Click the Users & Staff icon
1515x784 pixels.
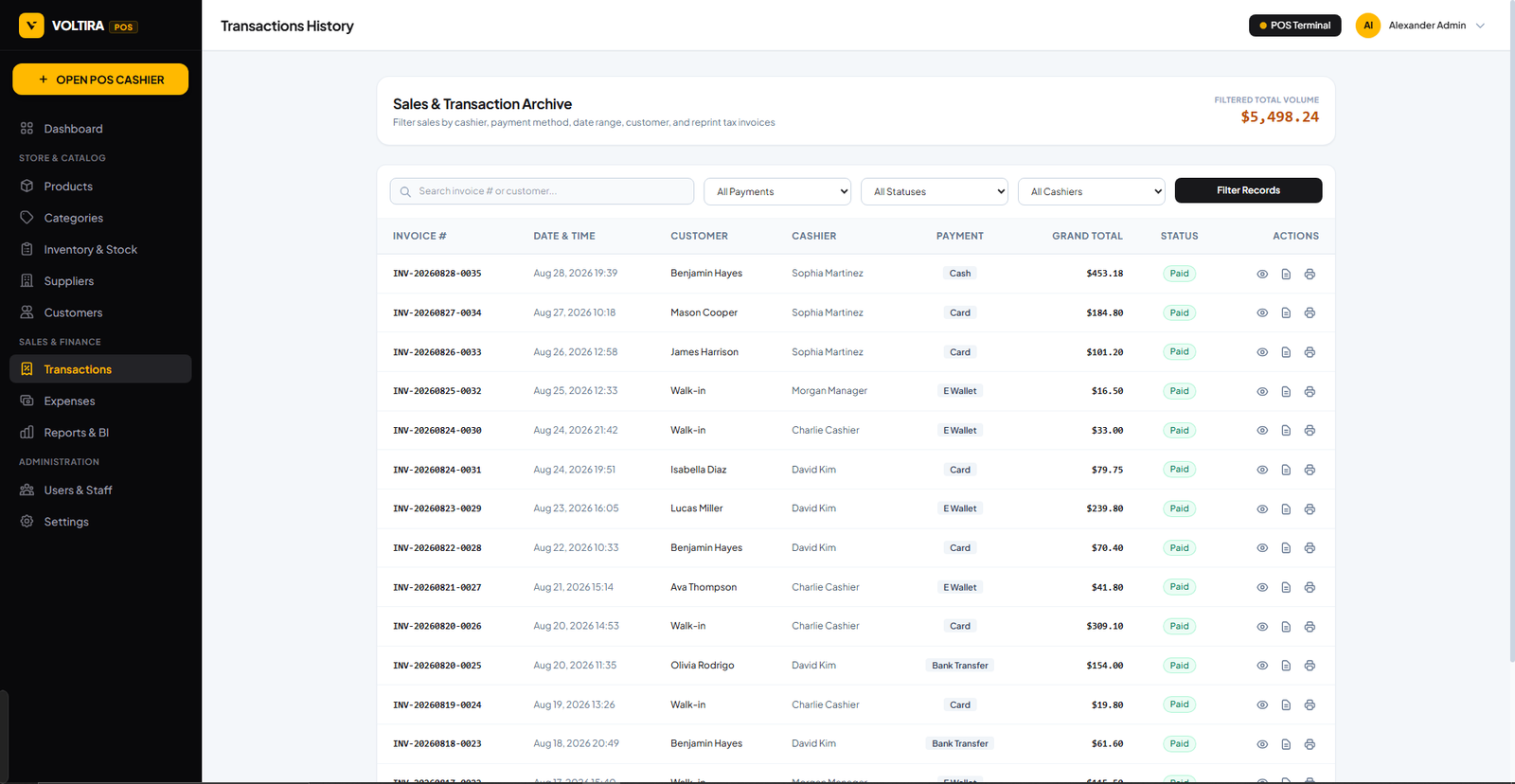coord(27,490)
